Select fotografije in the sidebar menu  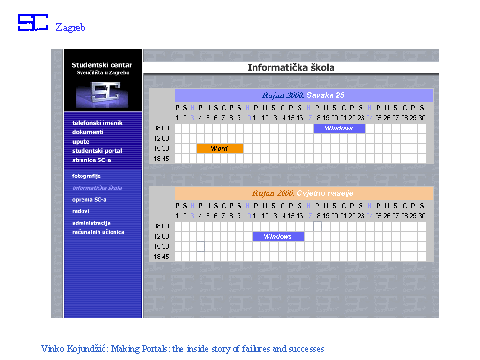point(86,176)
